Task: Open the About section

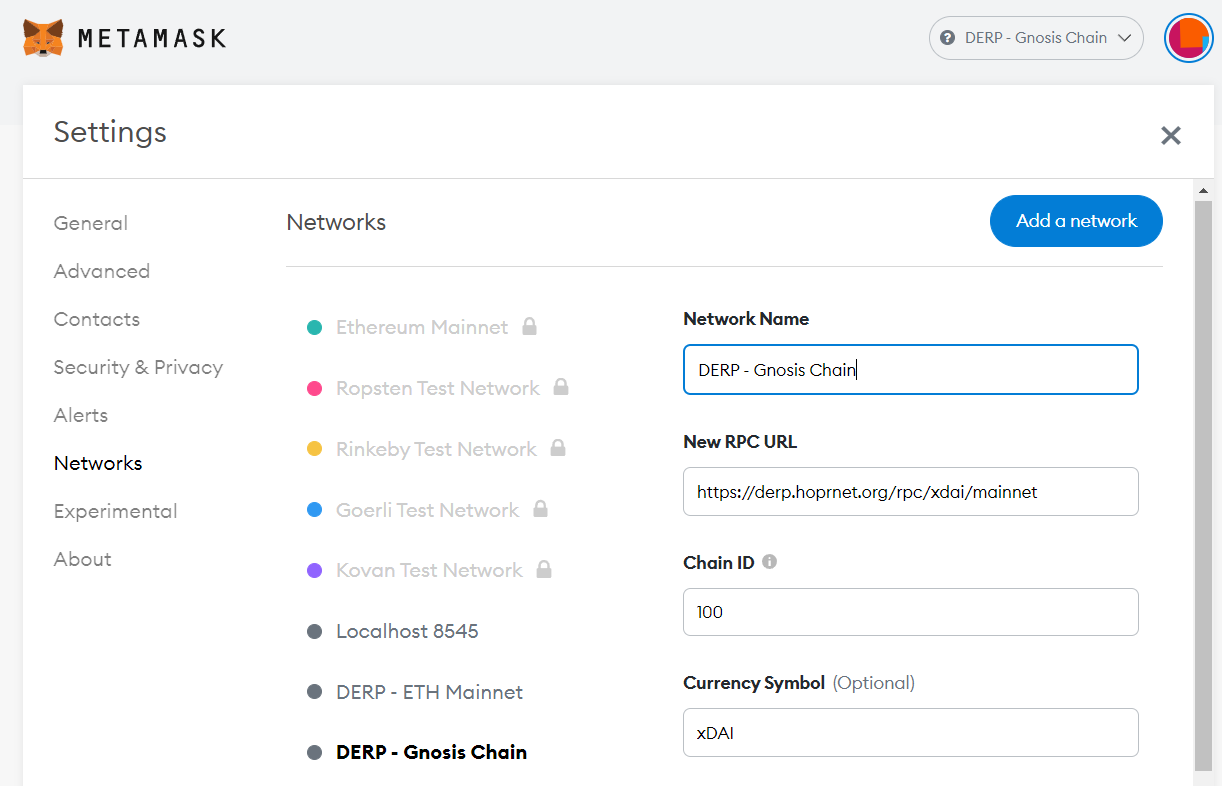Action: click(x=83, y=559)
